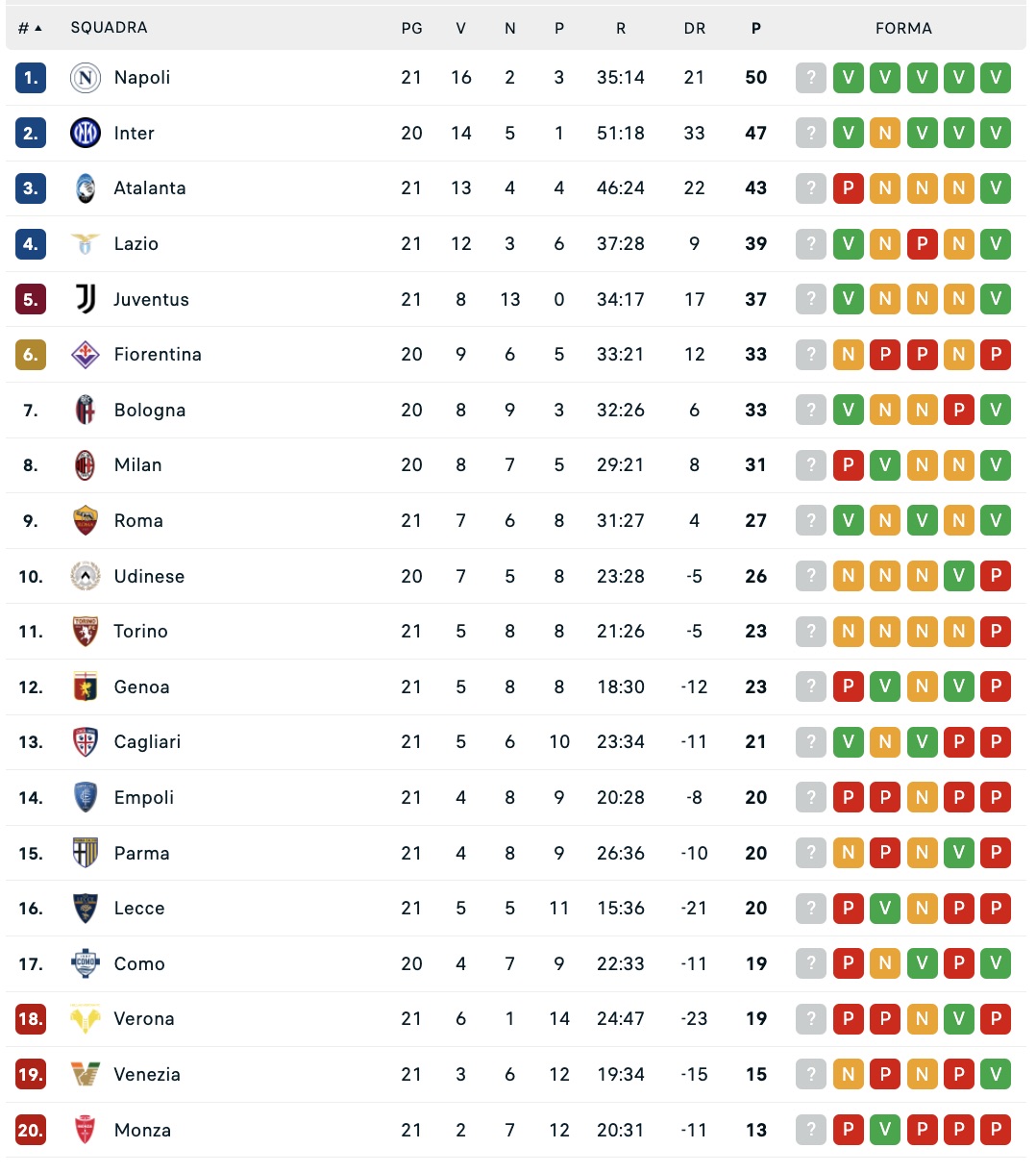Click the Roma crest icon
Screen dimensions: 1036x1173
click(86, 521)
